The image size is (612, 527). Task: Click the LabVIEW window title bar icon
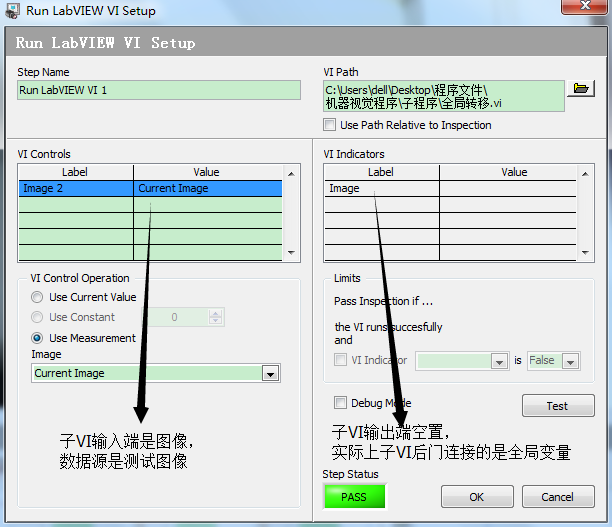coord(14,11)
